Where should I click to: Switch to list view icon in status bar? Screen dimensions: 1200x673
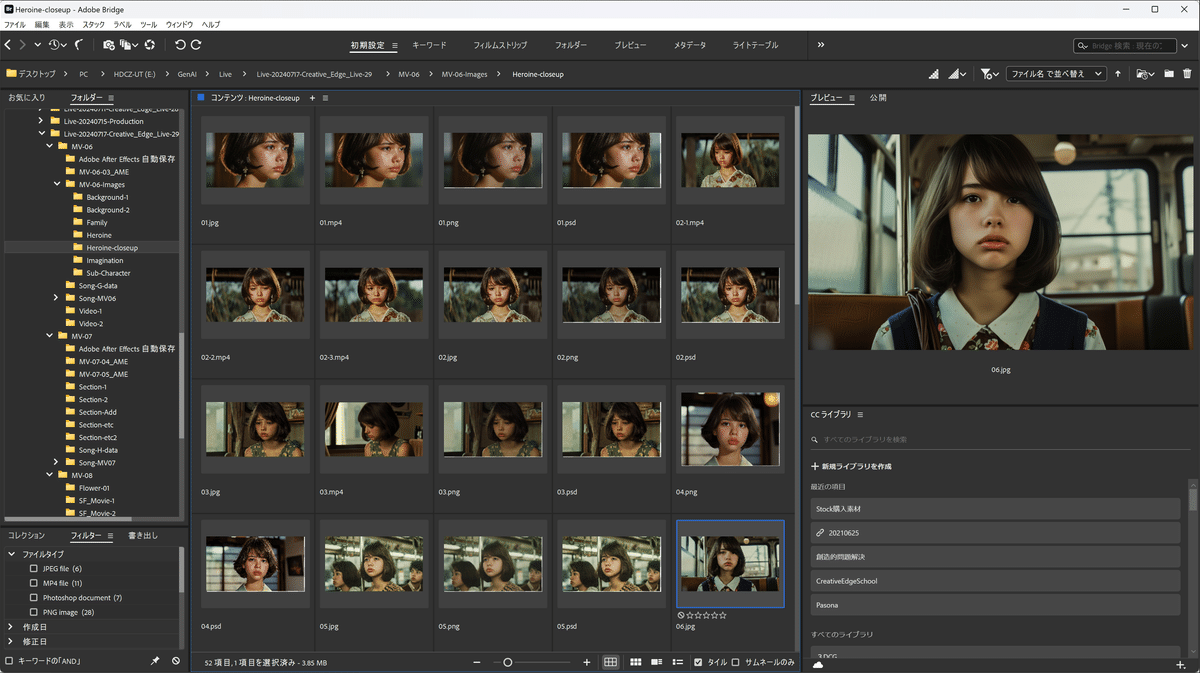click(x=677, y=662)
